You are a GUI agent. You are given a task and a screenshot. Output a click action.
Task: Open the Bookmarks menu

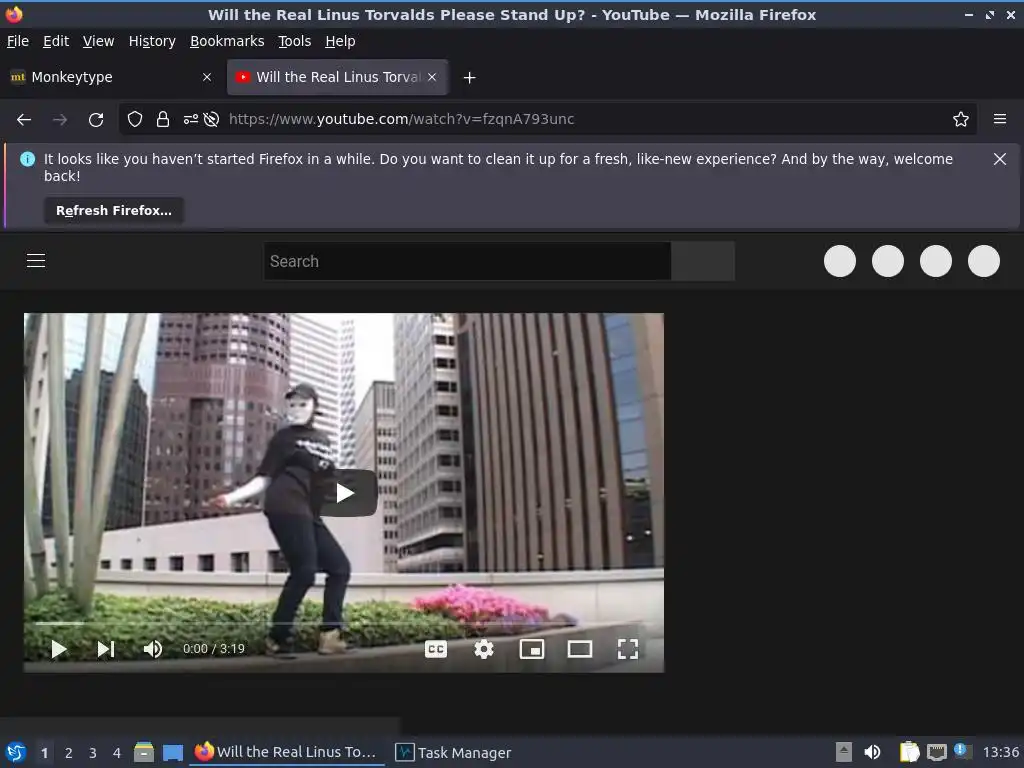pyautogui.click(x=227, y=41)
